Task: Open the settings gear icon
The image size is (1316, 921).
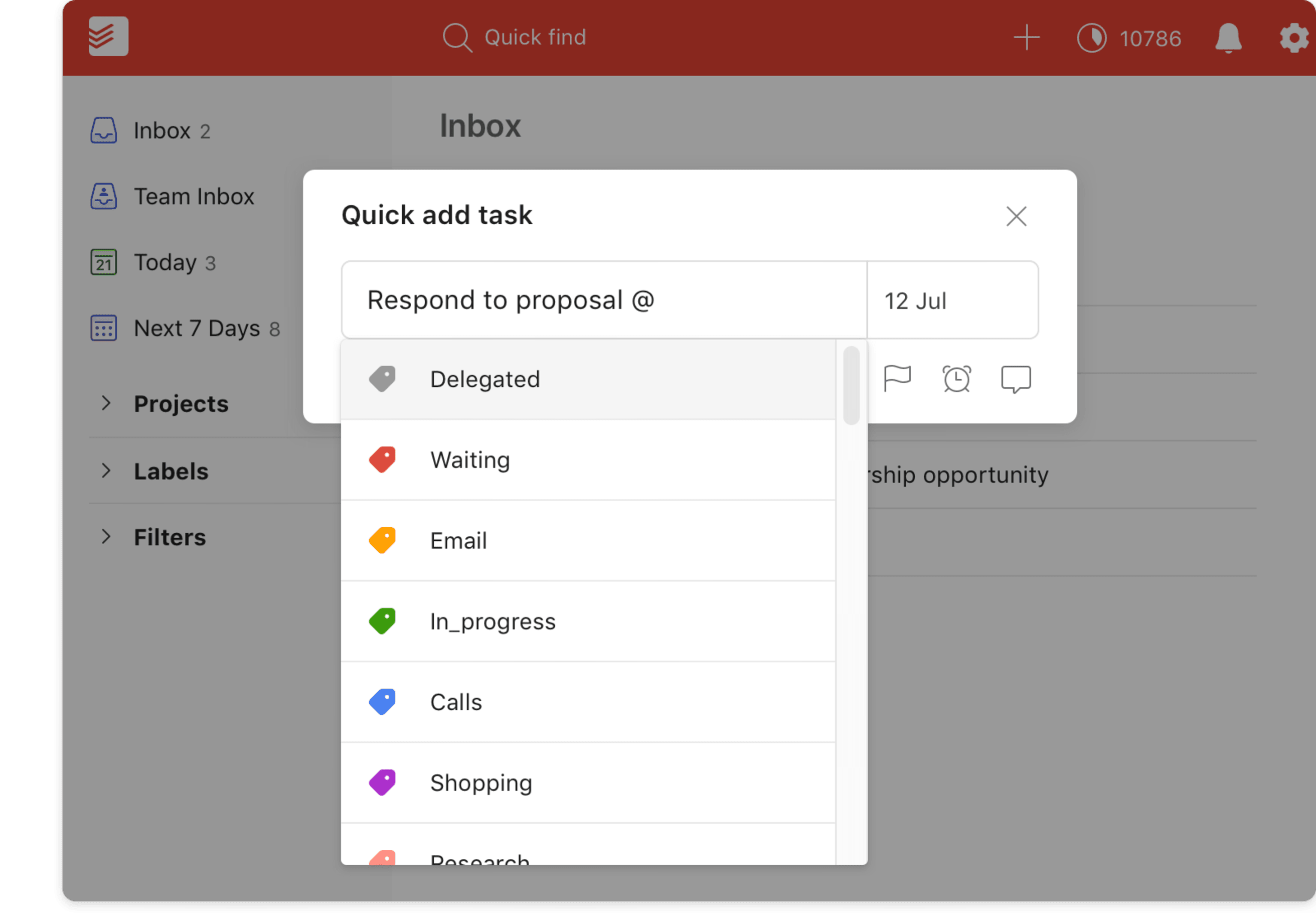Action: pos(1294,39)
